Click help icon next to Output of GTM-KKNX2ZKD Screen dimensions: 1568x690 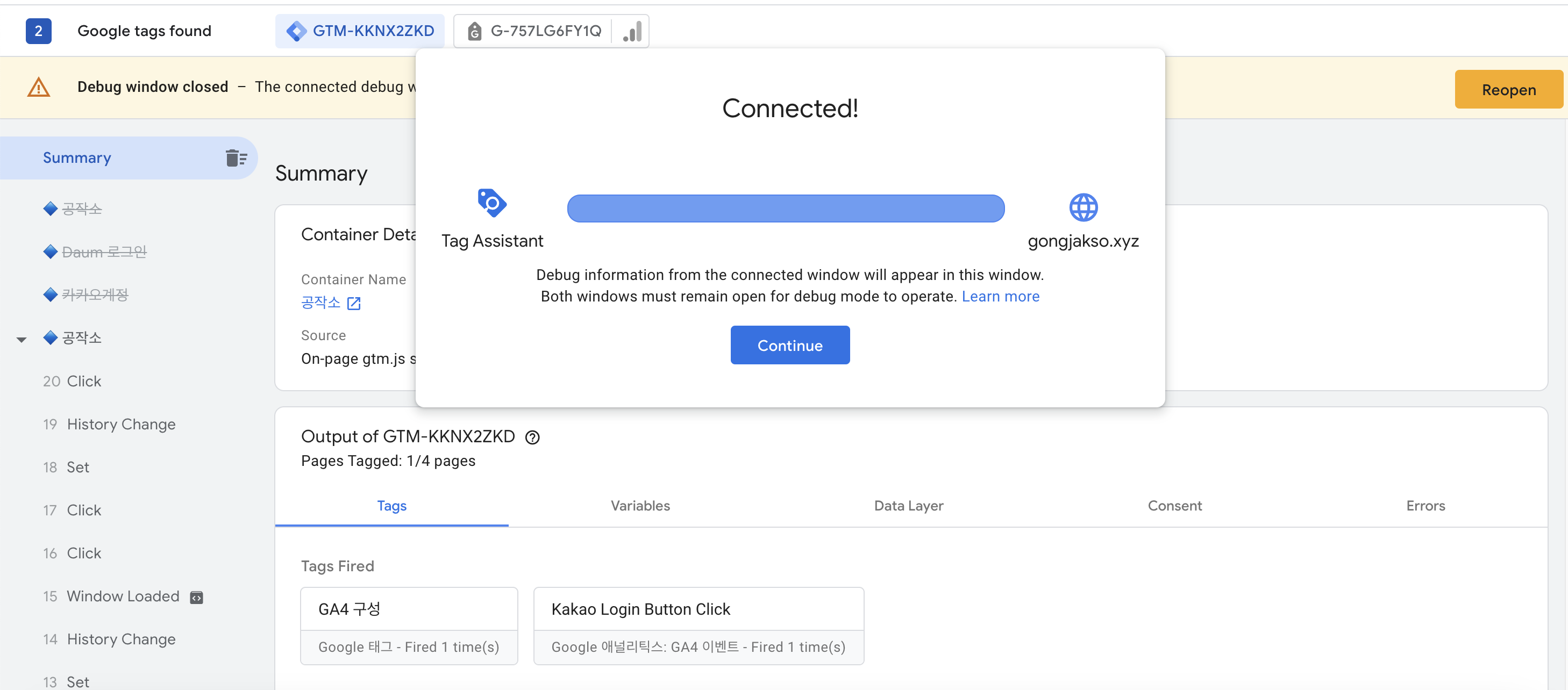coord(532,437)
